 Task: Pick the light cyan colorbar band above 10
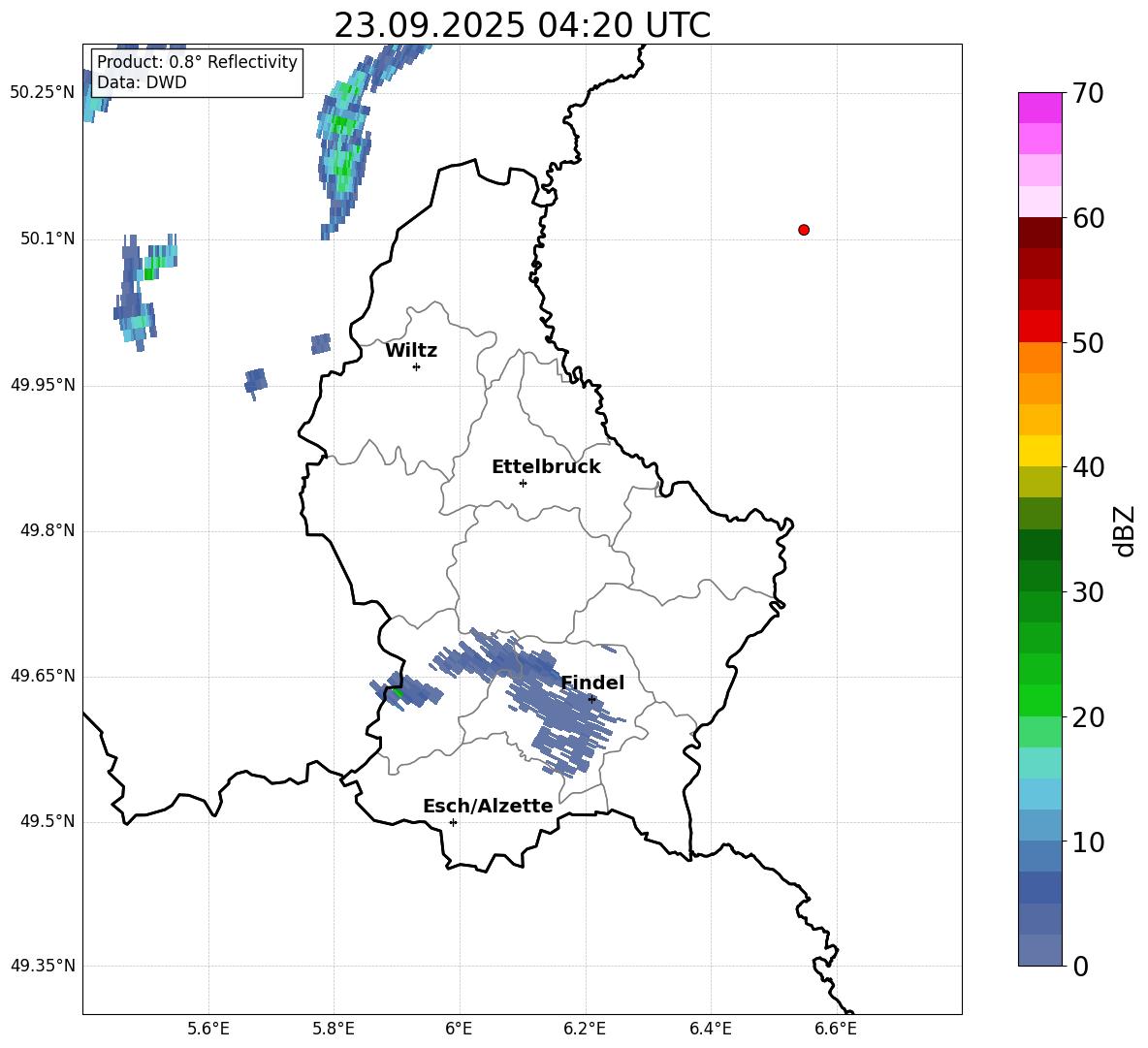(1039, 794)
